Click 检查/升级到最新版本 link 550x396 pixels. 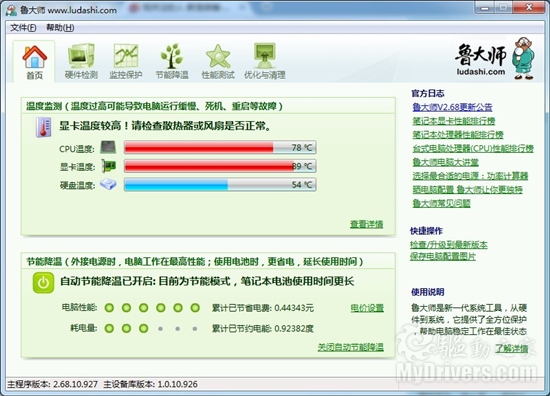click(x=449, y=244)
